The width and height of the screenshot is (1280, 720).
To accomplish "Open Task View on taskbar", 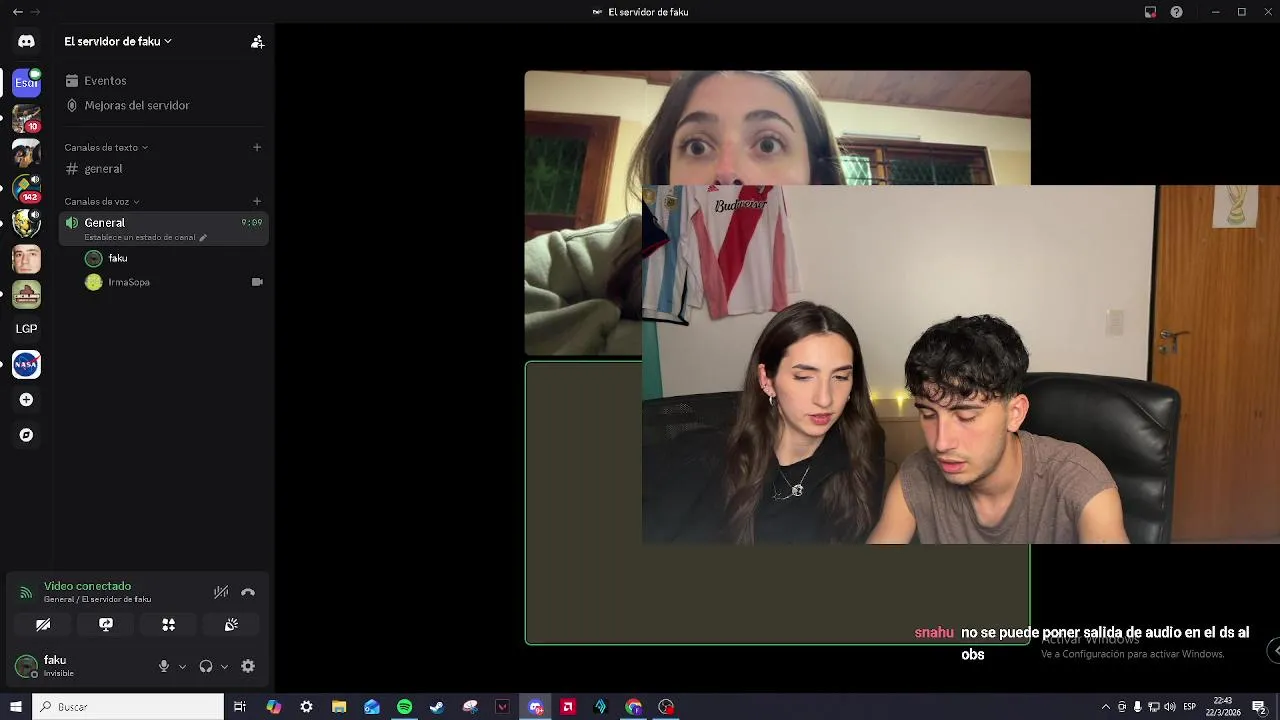I will 240,707.
